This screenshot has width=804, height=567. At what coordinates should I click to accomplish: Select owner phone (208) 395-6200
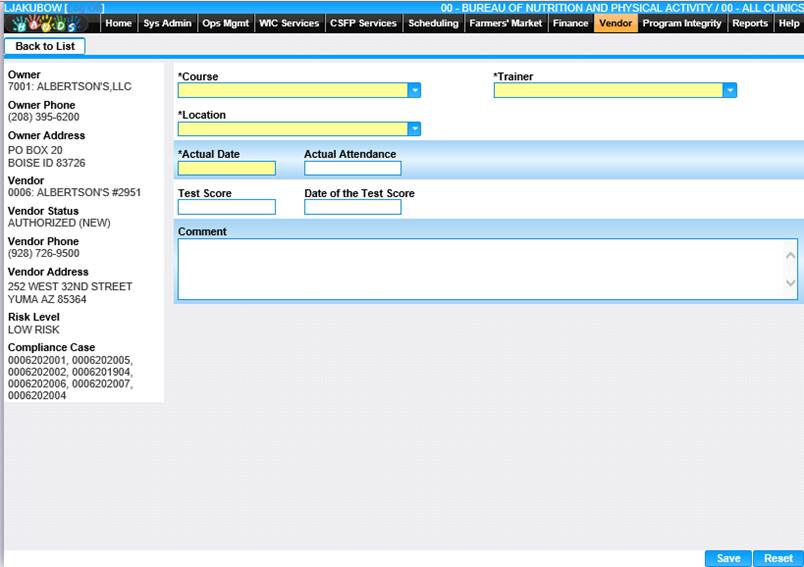tap(44, 117)
